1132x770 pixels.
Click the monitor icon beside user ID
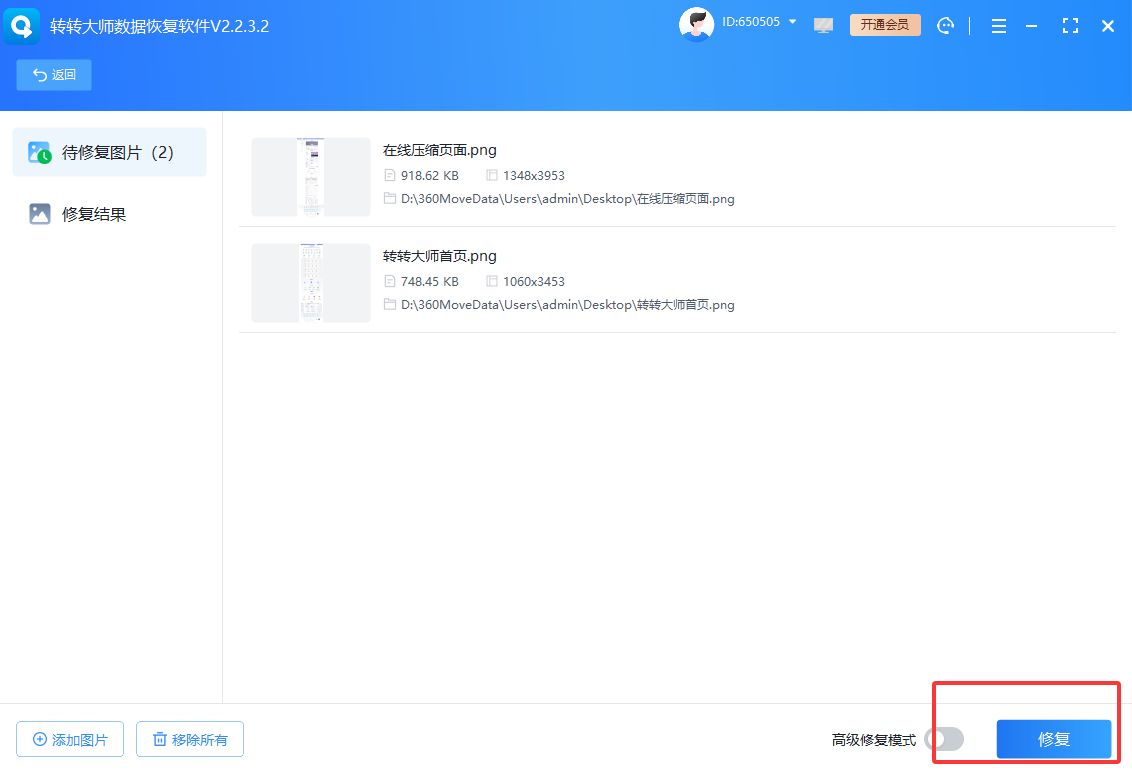(823, 25)
